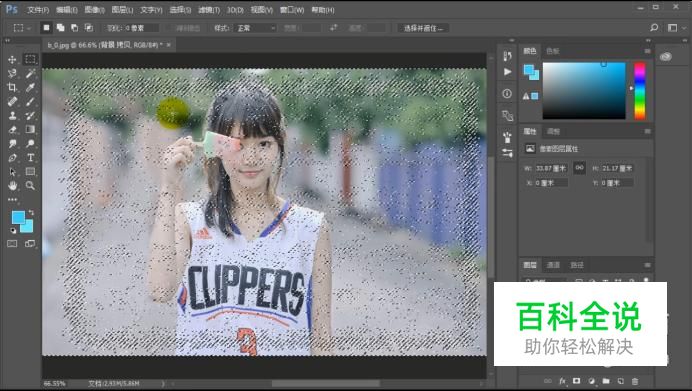The width and height of the screenshot is (692, 391).
Task: Select the Dodge tool
Action: [30, 143]
